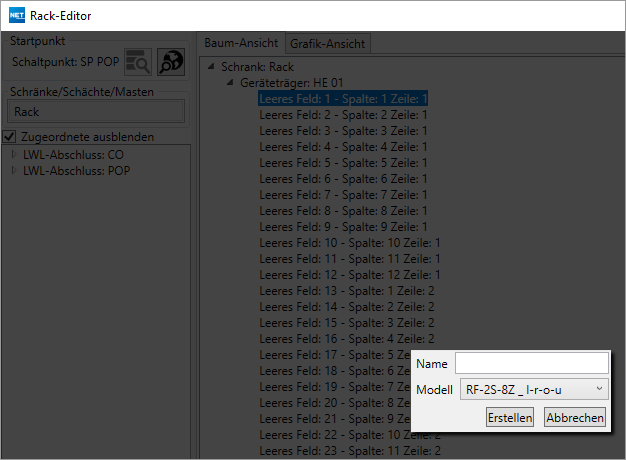Click the Schaltpunkt: SP POP label
626x460 pixels.
click(x=65, y=61)
